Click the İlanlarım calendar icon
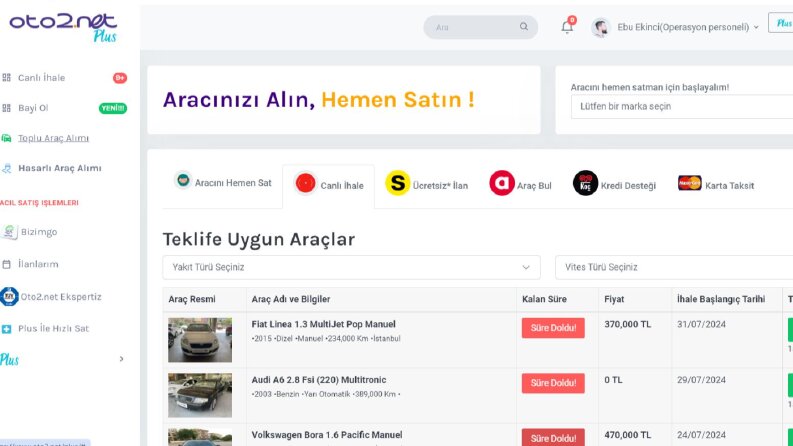793x446 pixels. coord(7,264)
